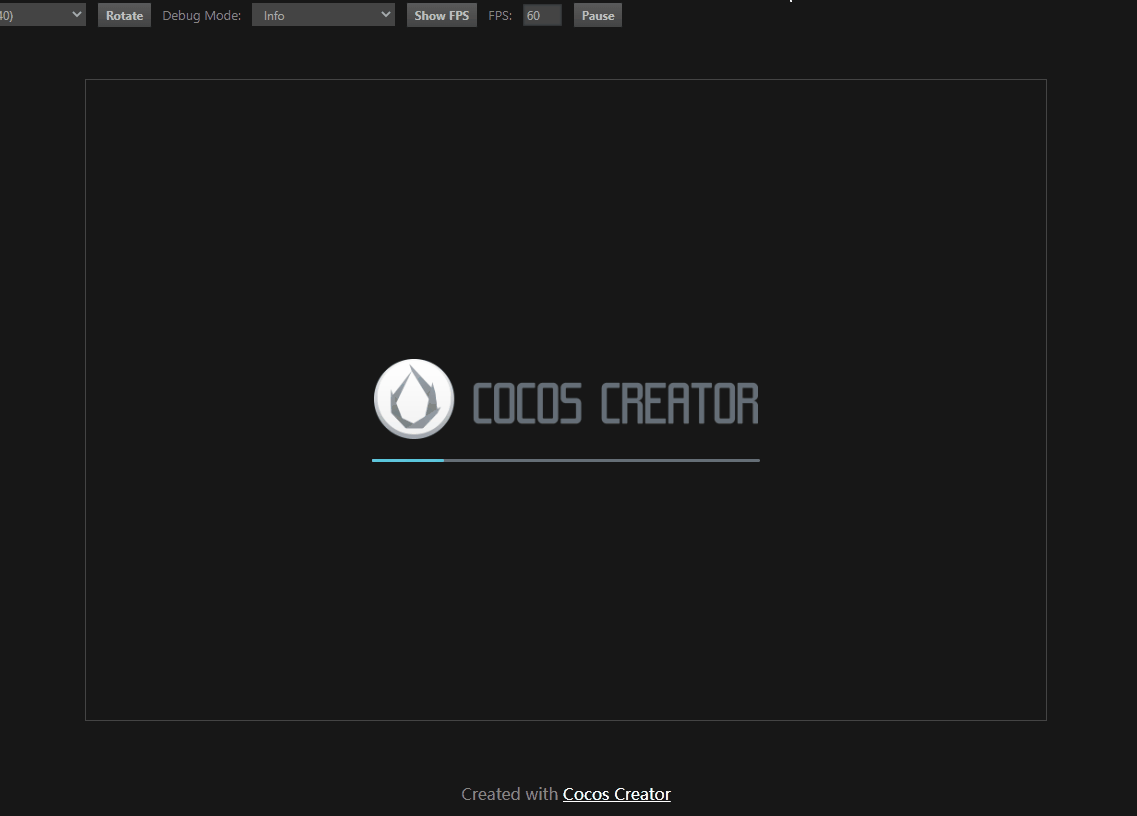Screen dimensions: 1137x816
Task: Rotate the preview orientation
Action: 124,16
